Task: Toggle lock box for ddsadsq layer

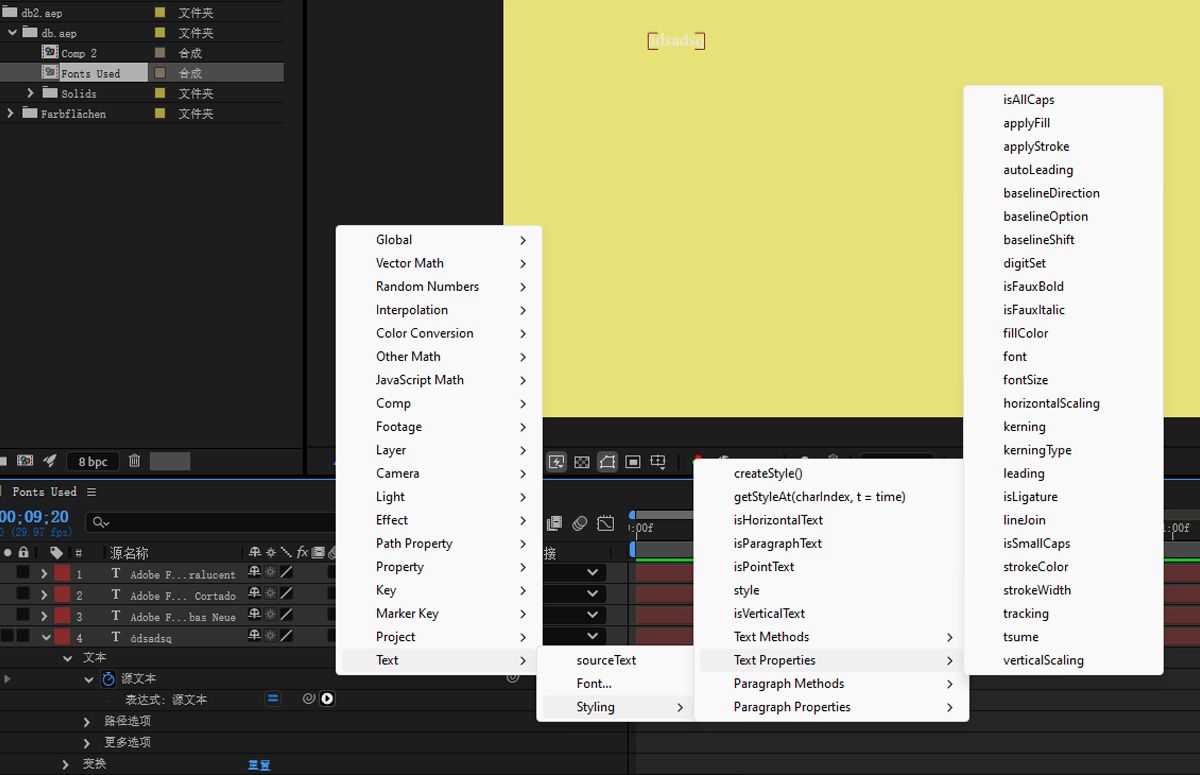Action: pyautogui.click(x=23, y=636)
